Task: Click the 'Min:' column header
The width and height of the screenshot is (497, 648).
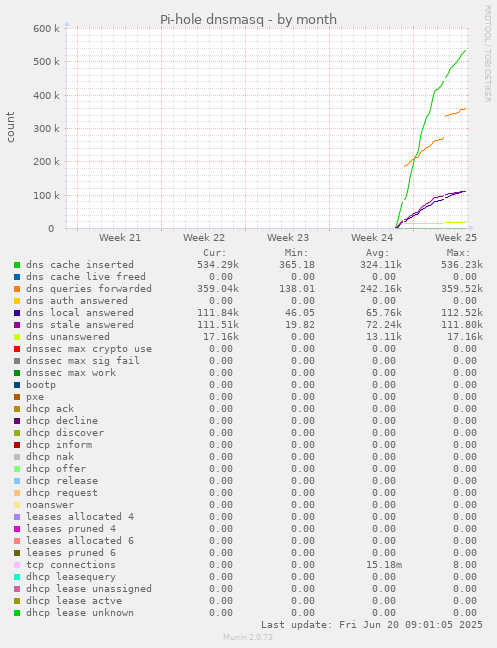Action: coord(296,253)
